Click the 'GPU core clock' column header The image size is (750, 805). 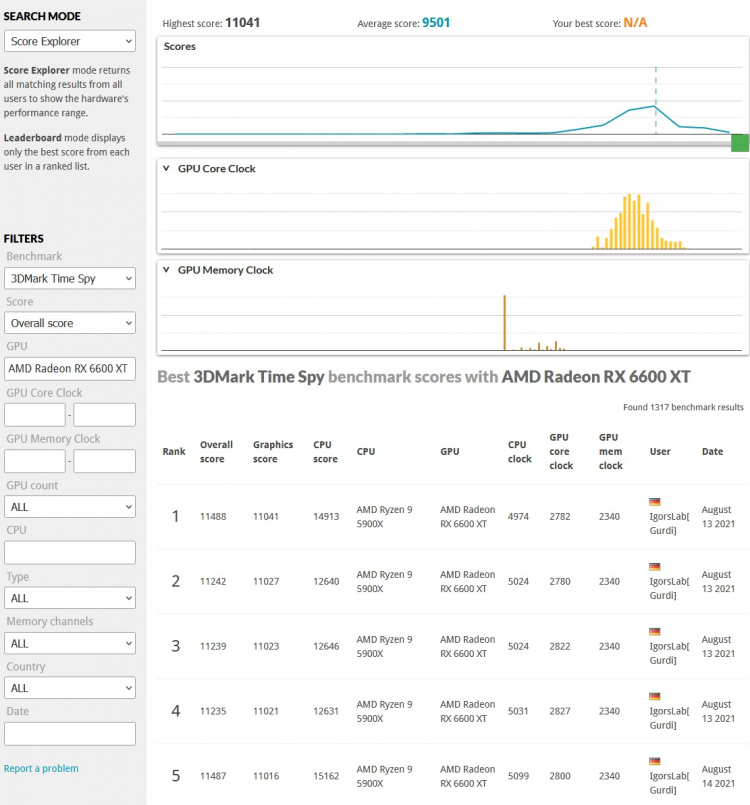click(x=561, y=451)
